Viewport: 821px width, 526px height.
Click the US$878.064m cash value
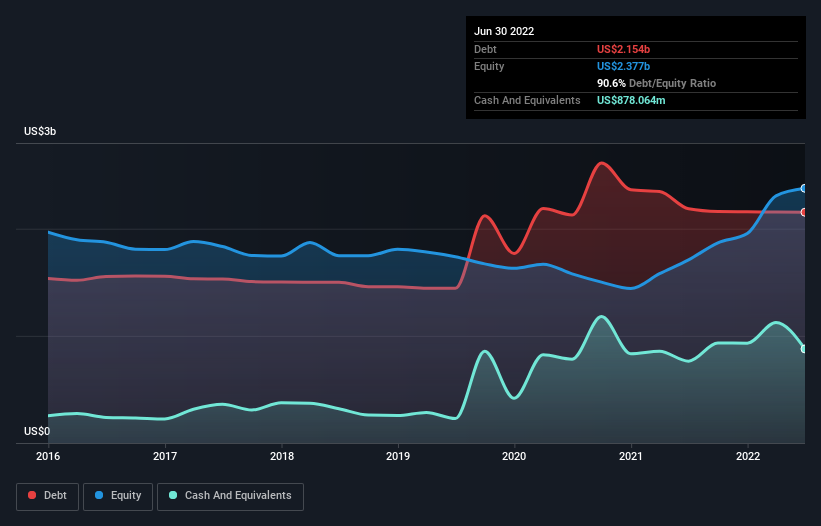click(x=631, y=100)
